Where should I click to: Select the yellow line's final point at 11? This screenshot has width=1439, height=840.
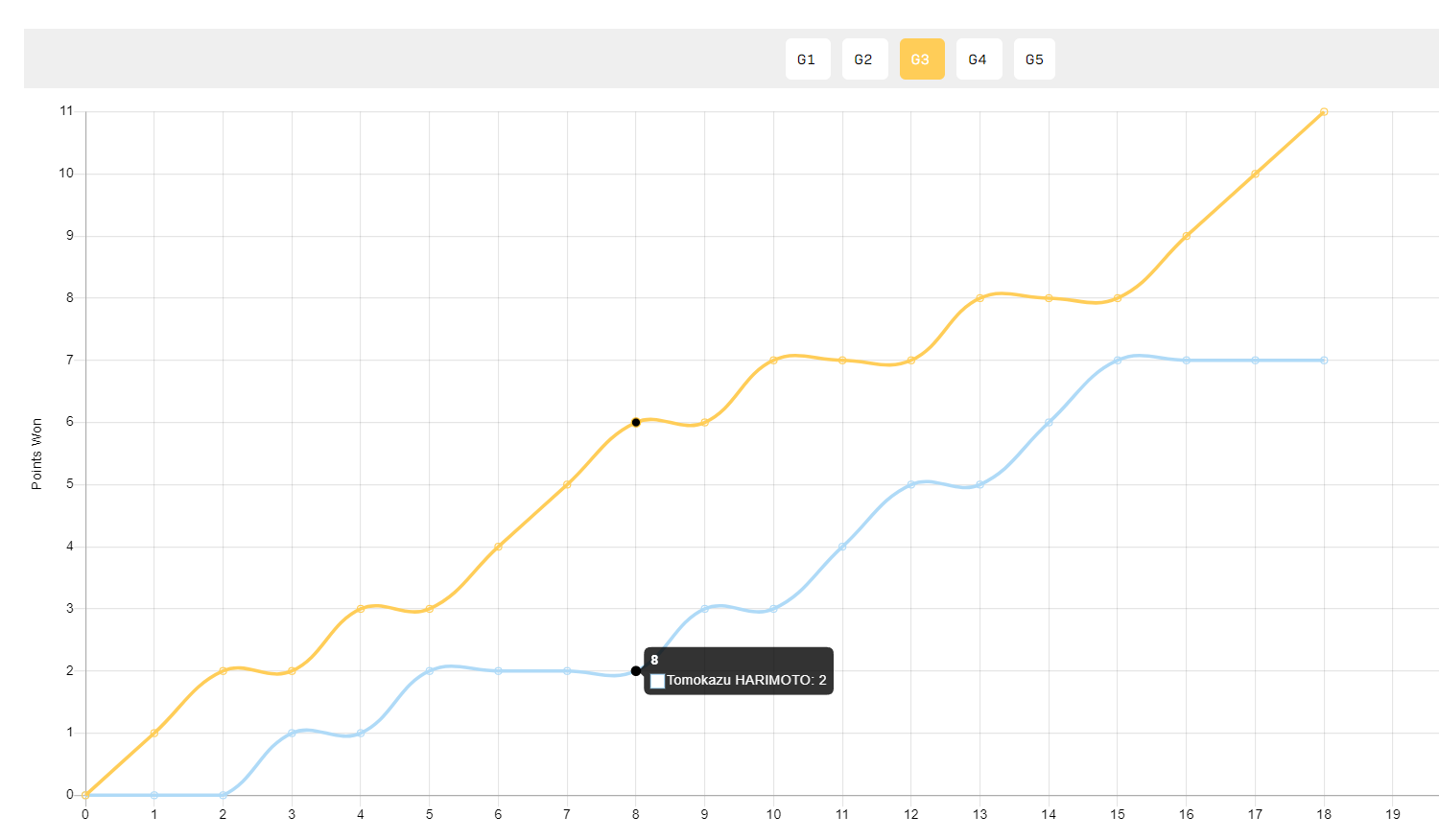[1324, 112]
